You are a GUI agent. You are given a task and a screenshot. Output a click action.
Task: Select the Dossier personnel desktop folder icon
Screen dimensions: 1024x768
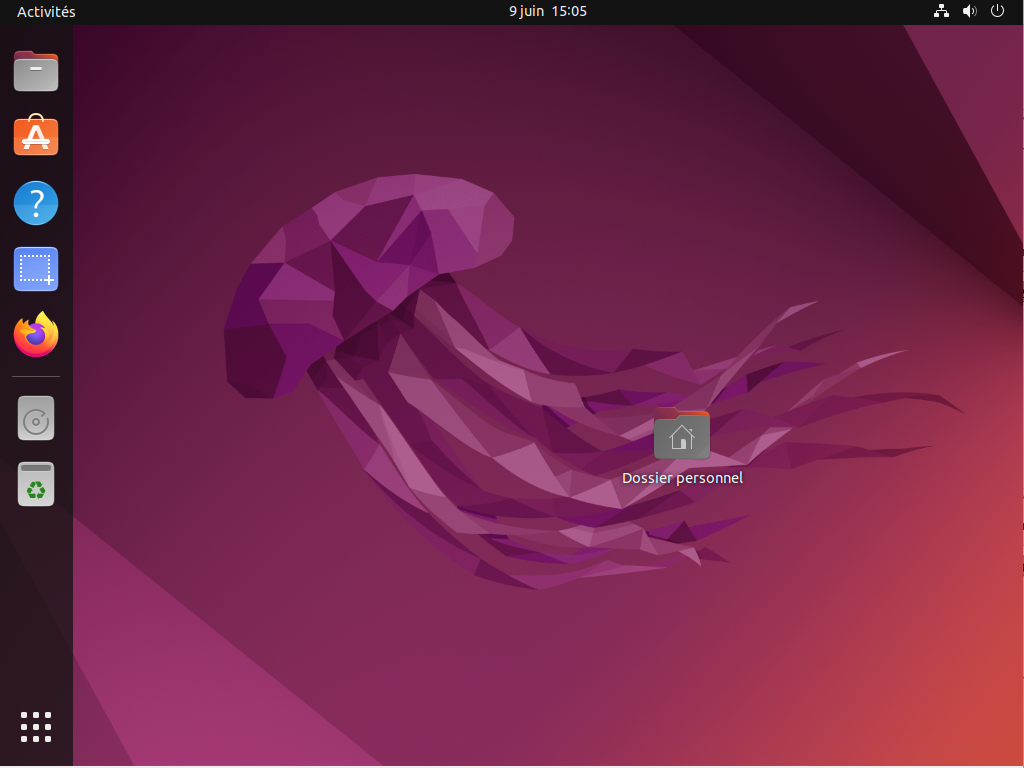click(x=682, y=434)
